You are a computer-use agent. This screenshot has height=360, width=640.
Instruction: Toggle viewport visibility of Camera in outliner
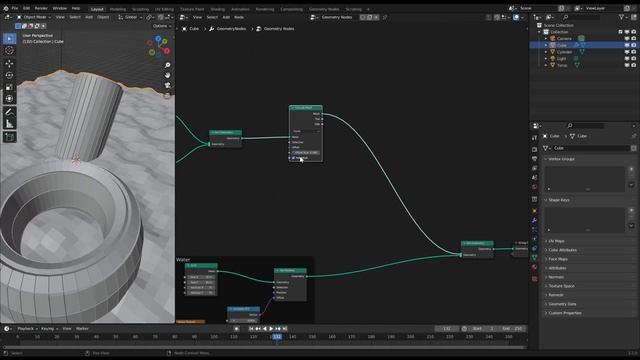tap(627, 39)
